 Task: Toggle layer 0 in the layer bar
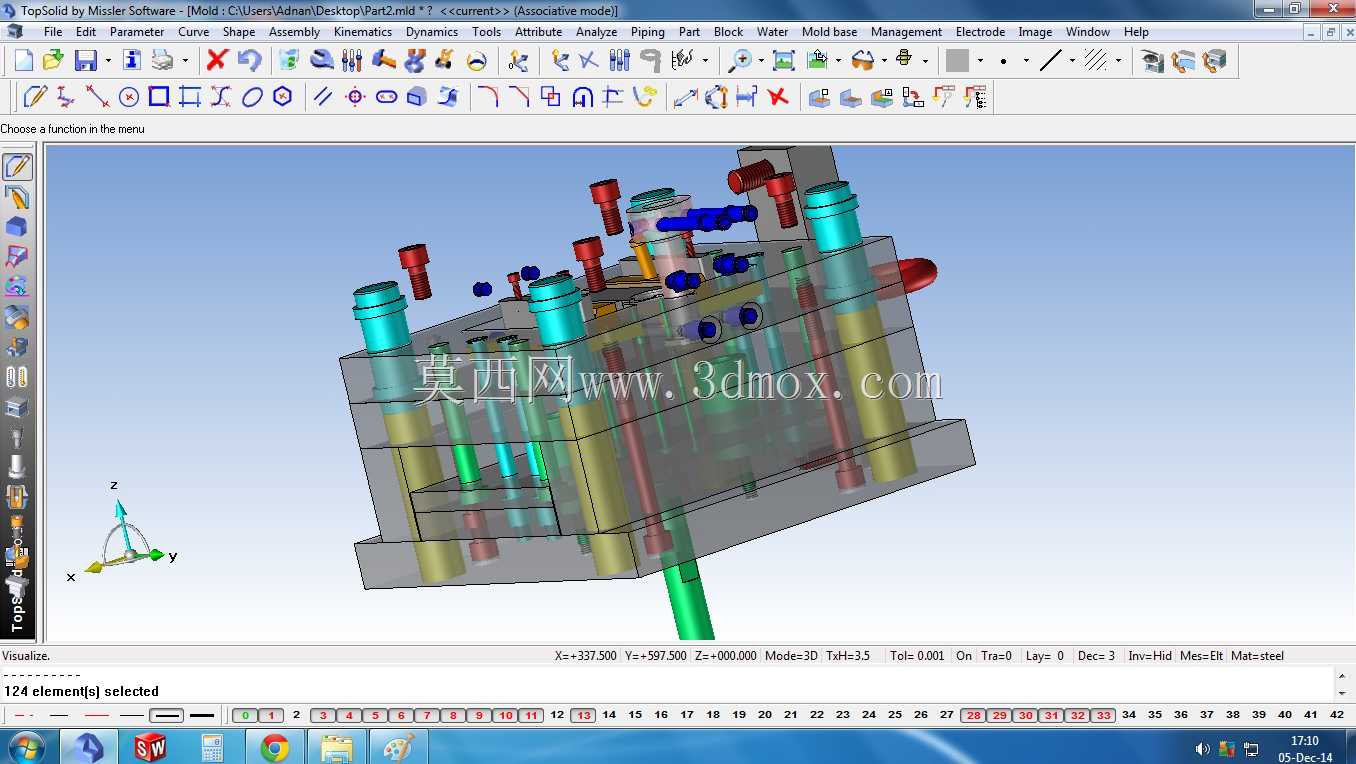(245, 715)
